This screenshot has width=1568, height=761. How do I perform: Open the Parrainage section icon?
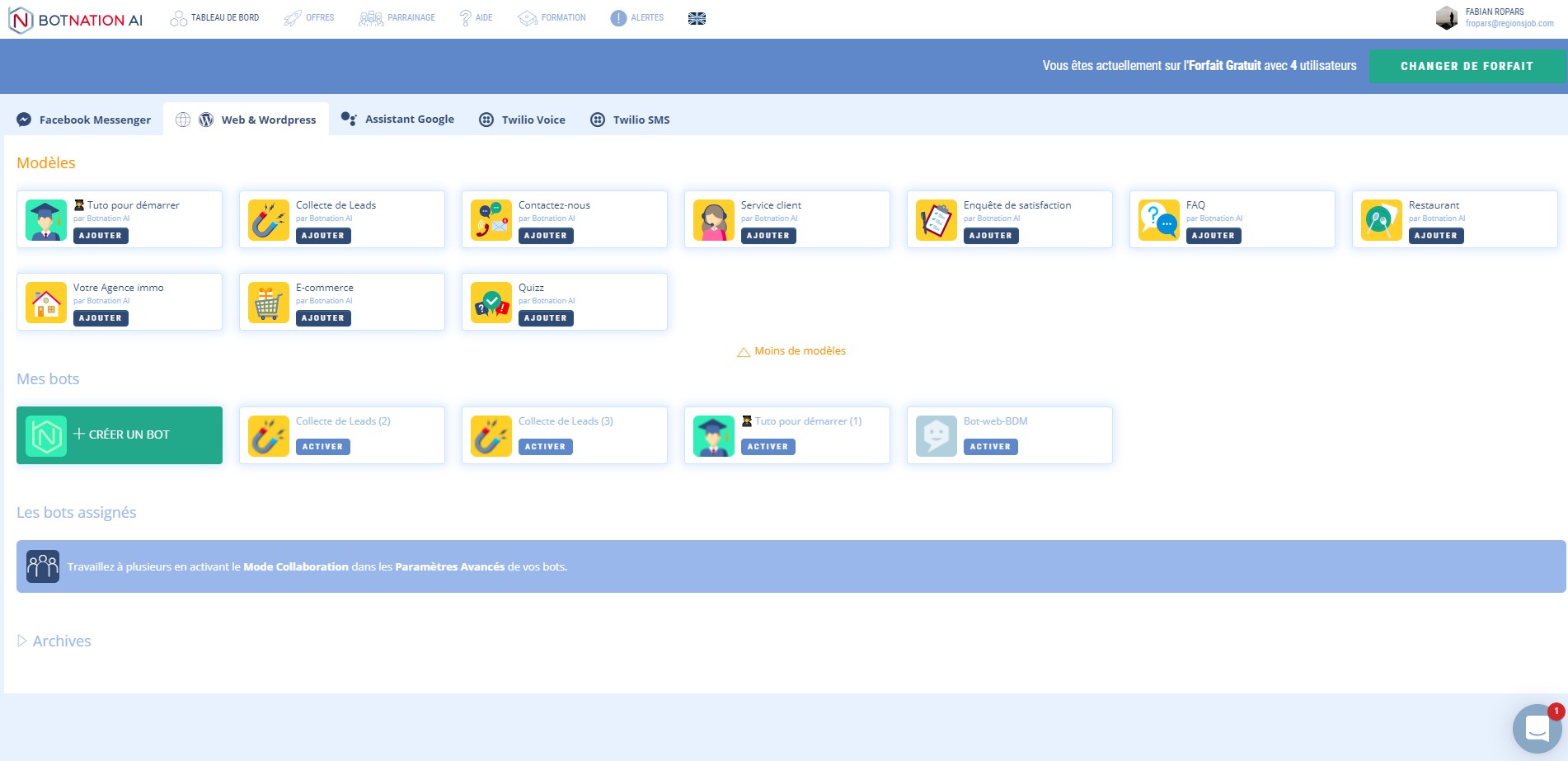coord(369,16)
